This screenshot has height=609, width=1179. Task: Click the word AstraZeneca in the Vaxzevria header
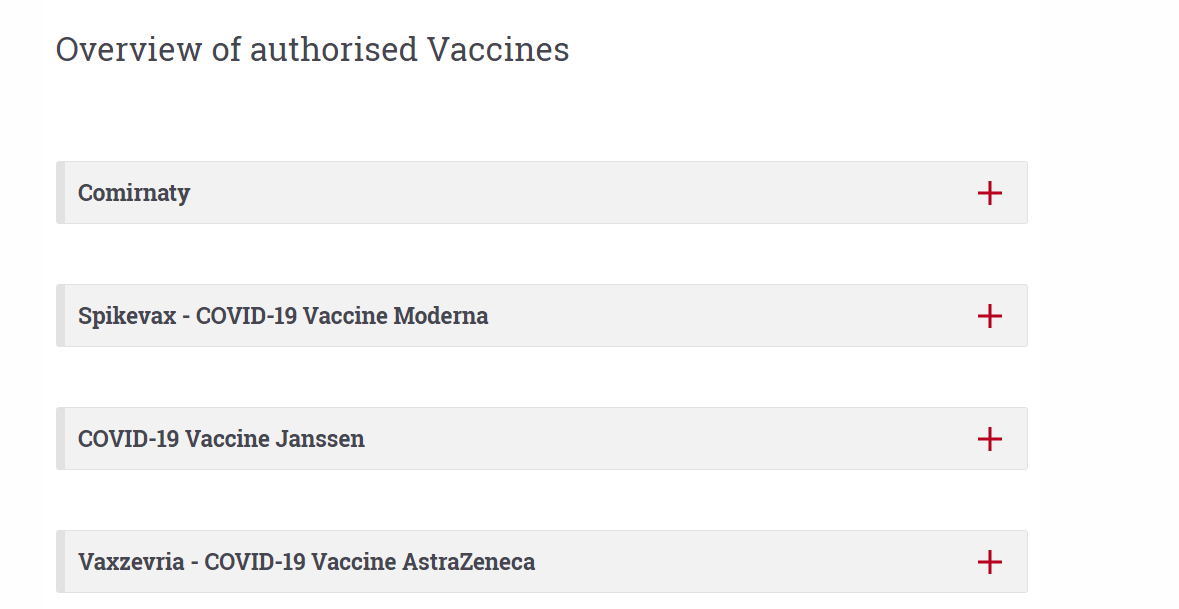point(468,562)
